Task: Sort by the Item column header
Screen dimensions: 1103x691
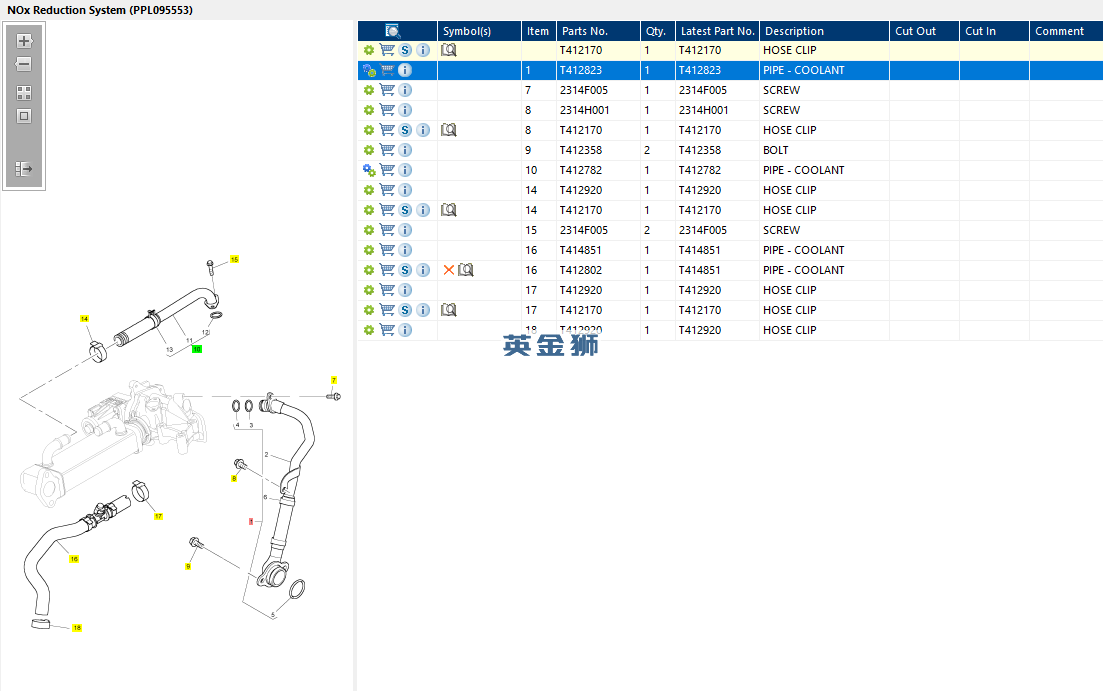Action: [x=538, y=31]
